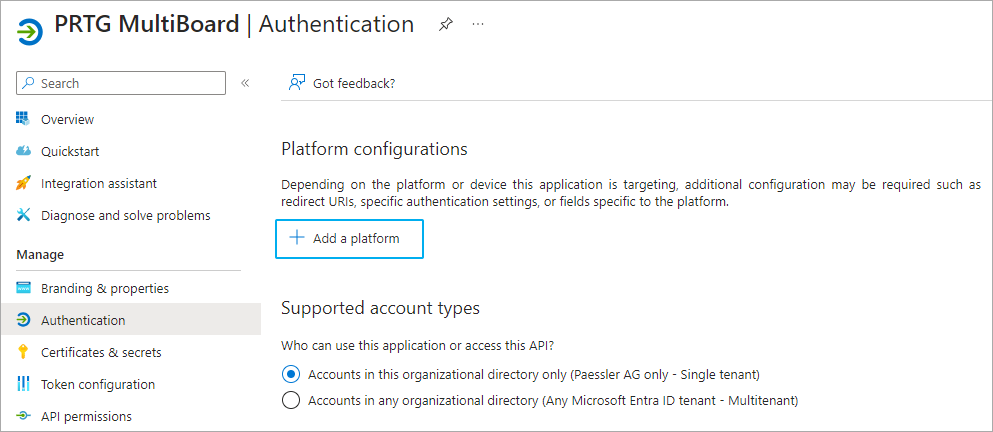Click the PRTG MultiBoard app logo icon
This screenshot has height=432, width=993.
29,32
